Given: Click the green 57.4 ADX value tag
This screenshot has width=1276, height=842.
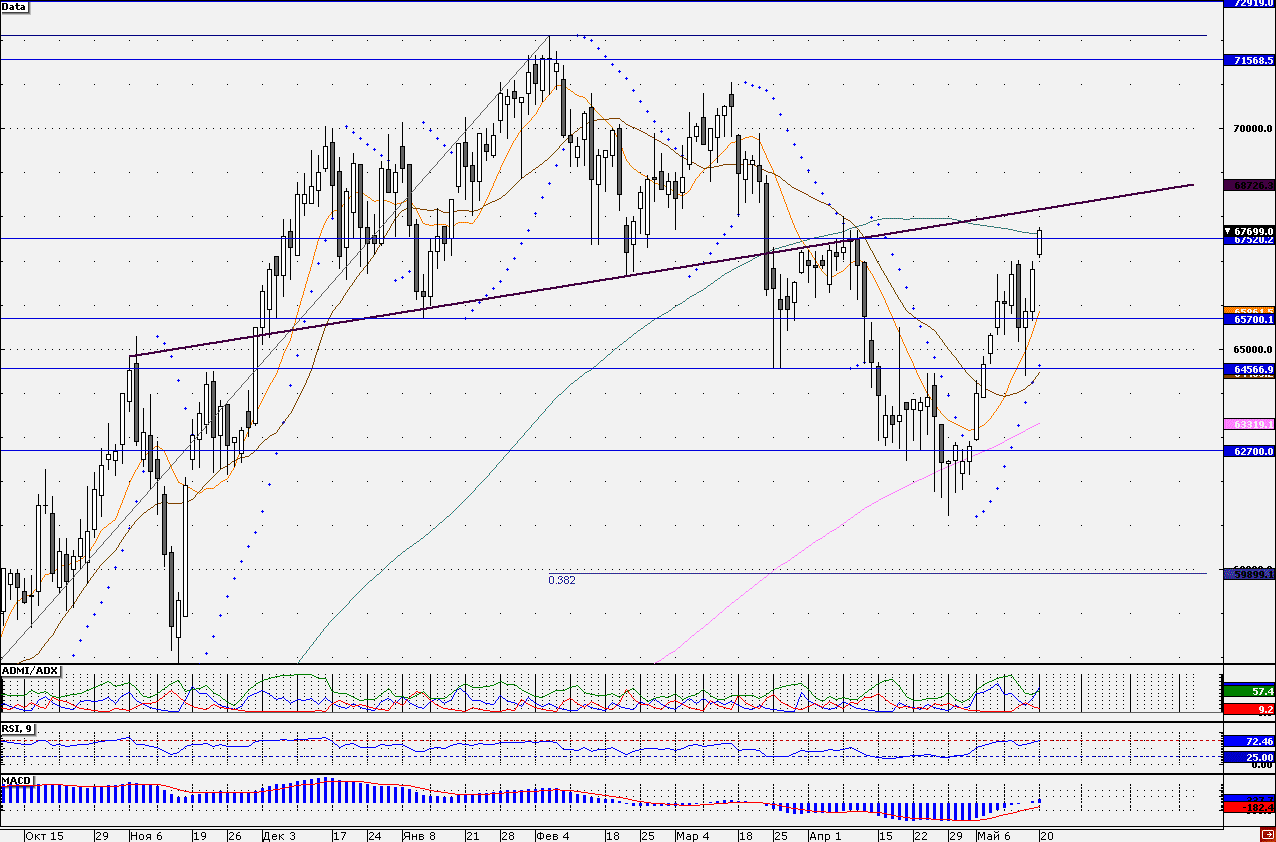Looking at the screenshot, I should coord(1249,691).
